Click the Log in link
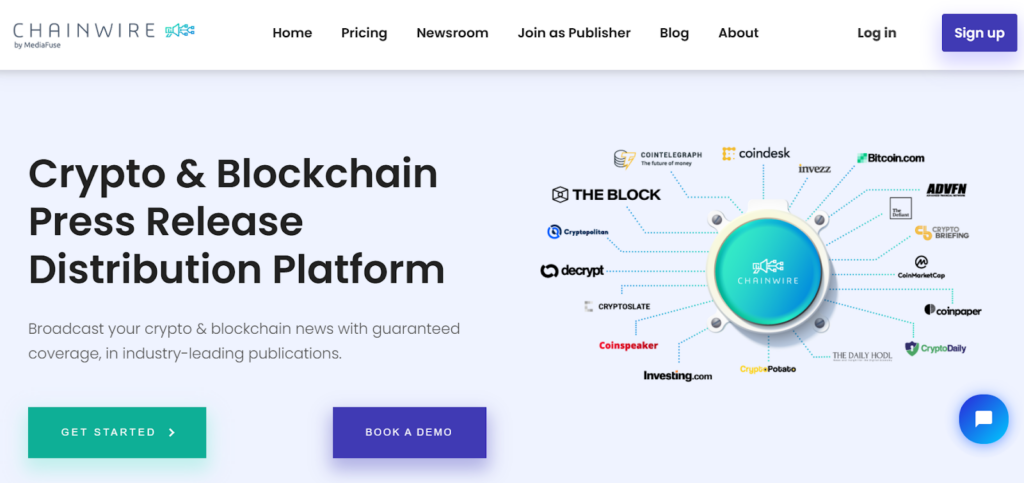Viewport: 1024px width, 483px height. pyautogui.click(x=876, y=33)
